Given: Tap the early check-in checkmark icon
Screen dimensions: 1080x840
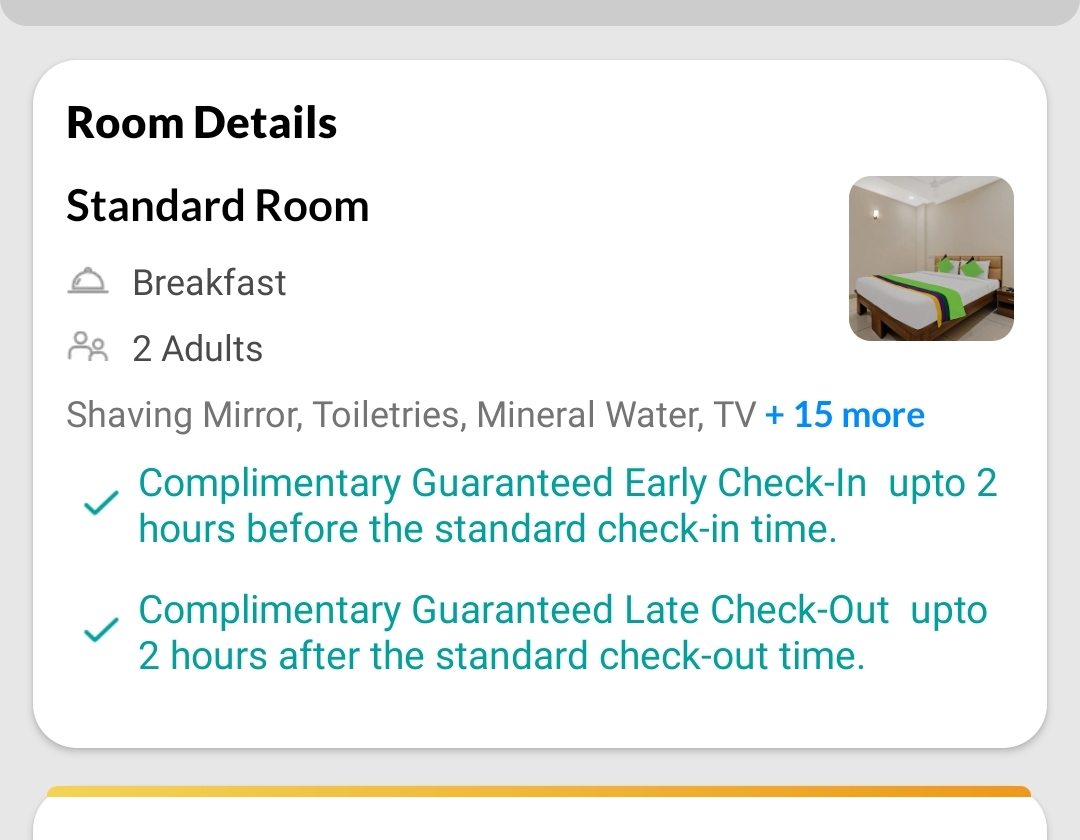Looking at the screenshot, I should (x=101, y=503).
